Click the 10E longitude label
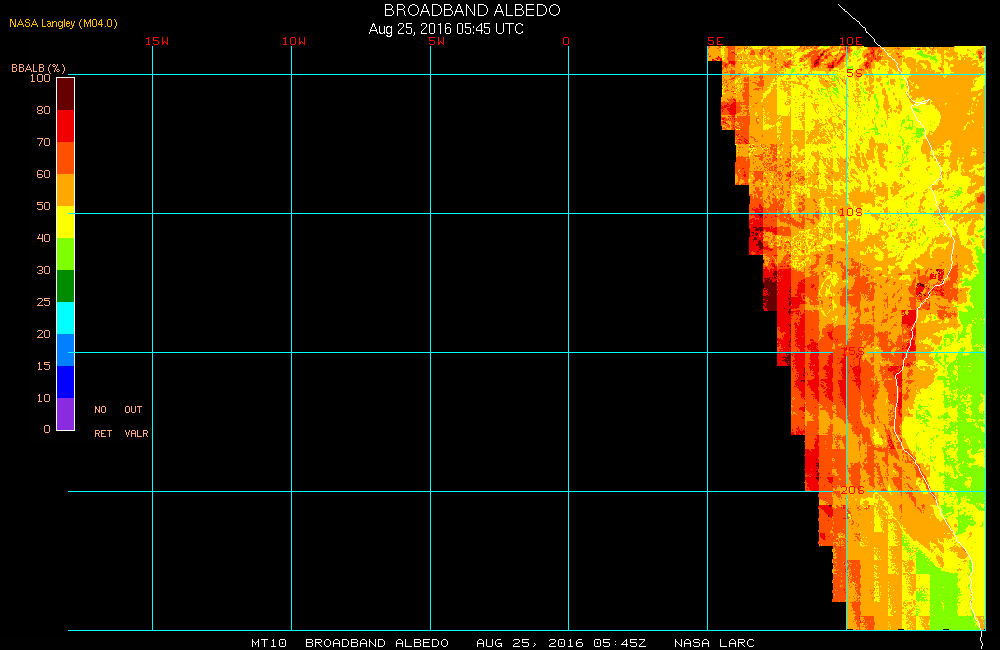Viewport: 1000px width, 650px height. pos(851,41)
